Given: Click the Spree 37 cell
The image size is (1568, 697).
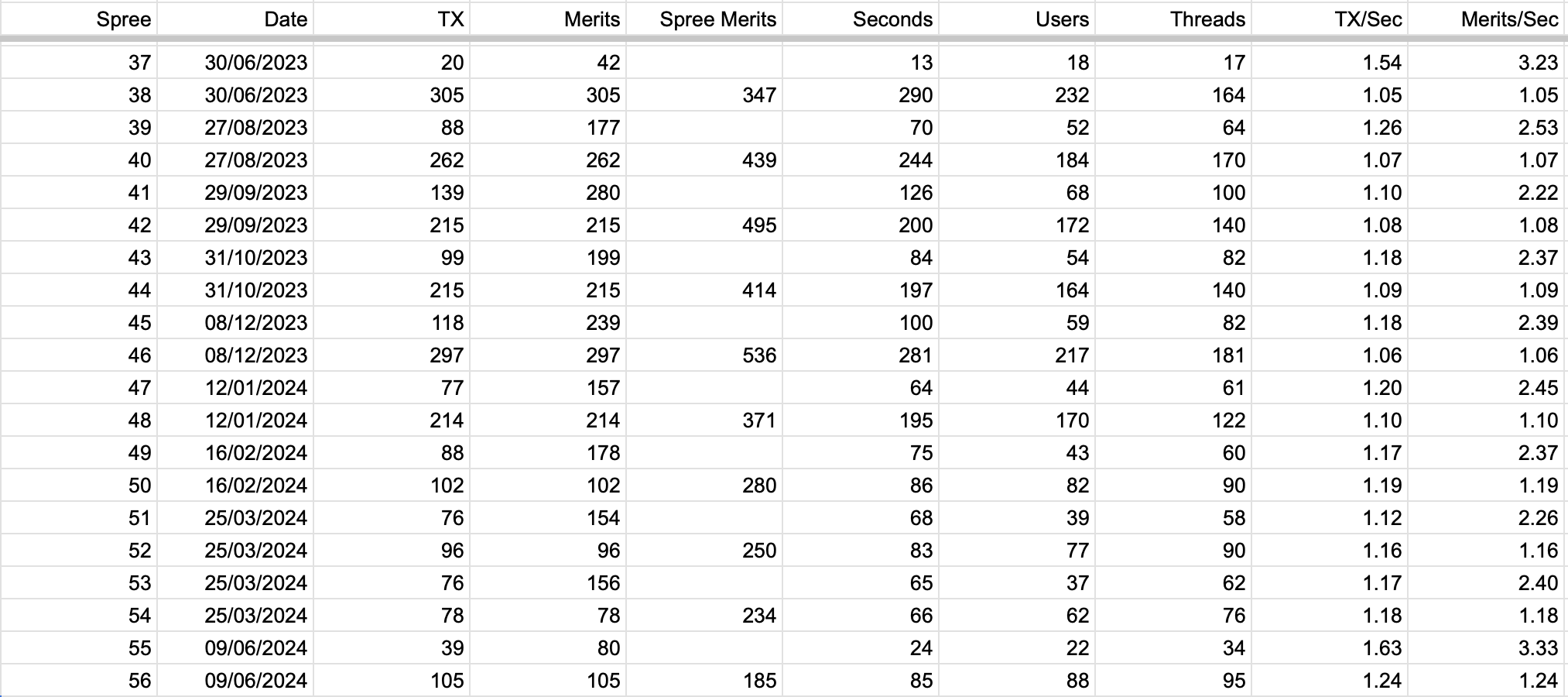Looking at the screenshot, I should coord(79,62).
